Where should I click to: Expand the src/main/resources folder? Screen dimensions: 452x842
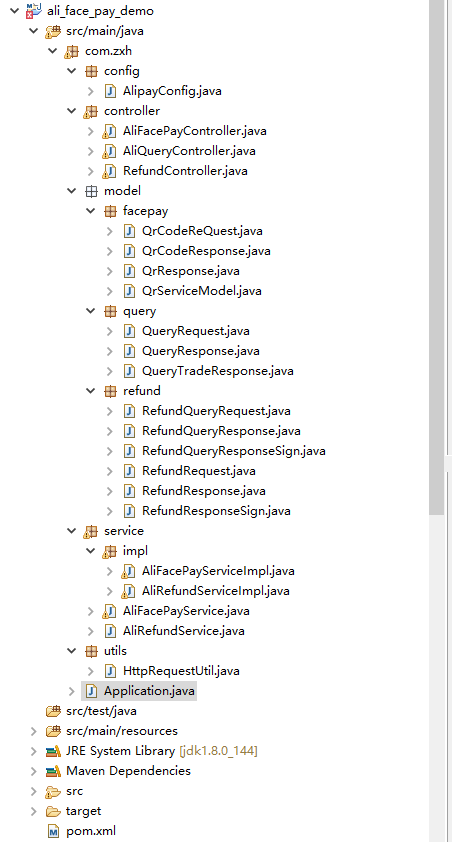pyautogui.click(x=33, y=731)
